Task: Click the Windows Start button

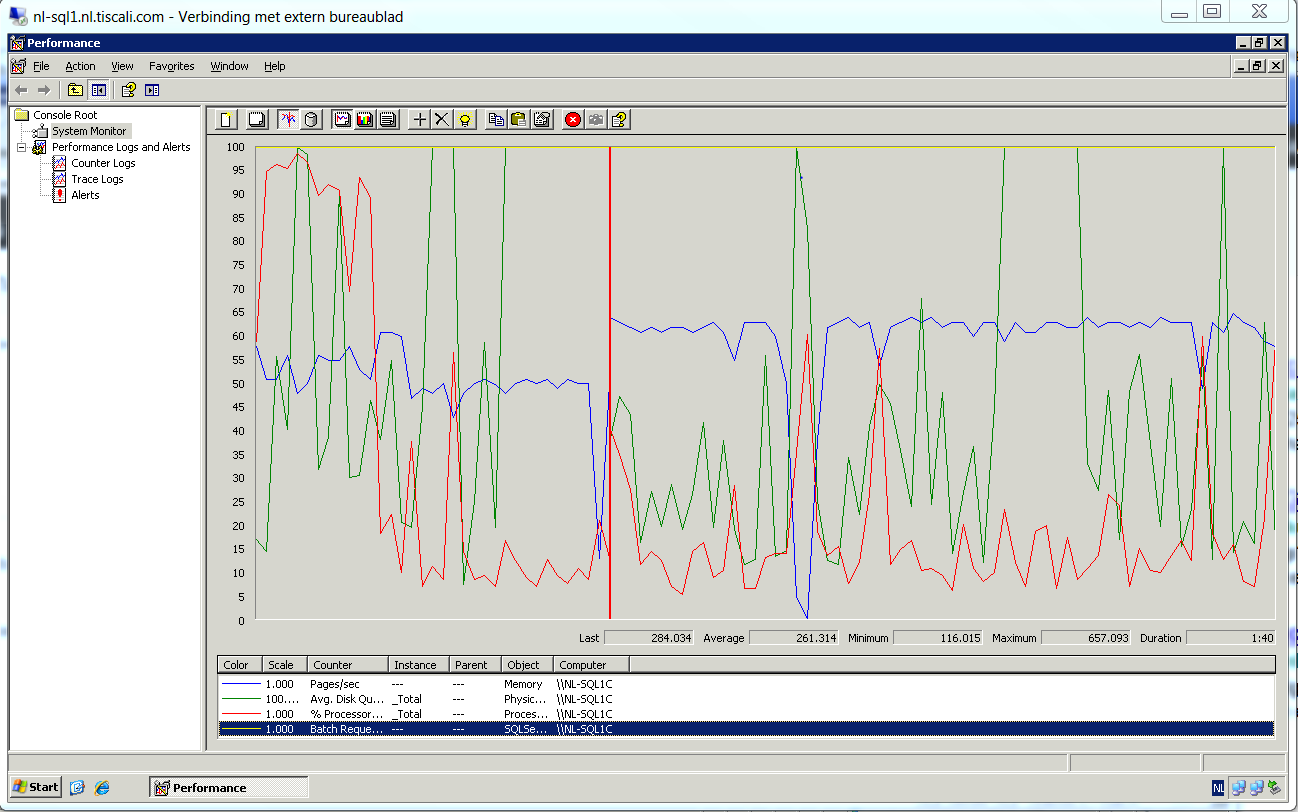Action: 35,787
